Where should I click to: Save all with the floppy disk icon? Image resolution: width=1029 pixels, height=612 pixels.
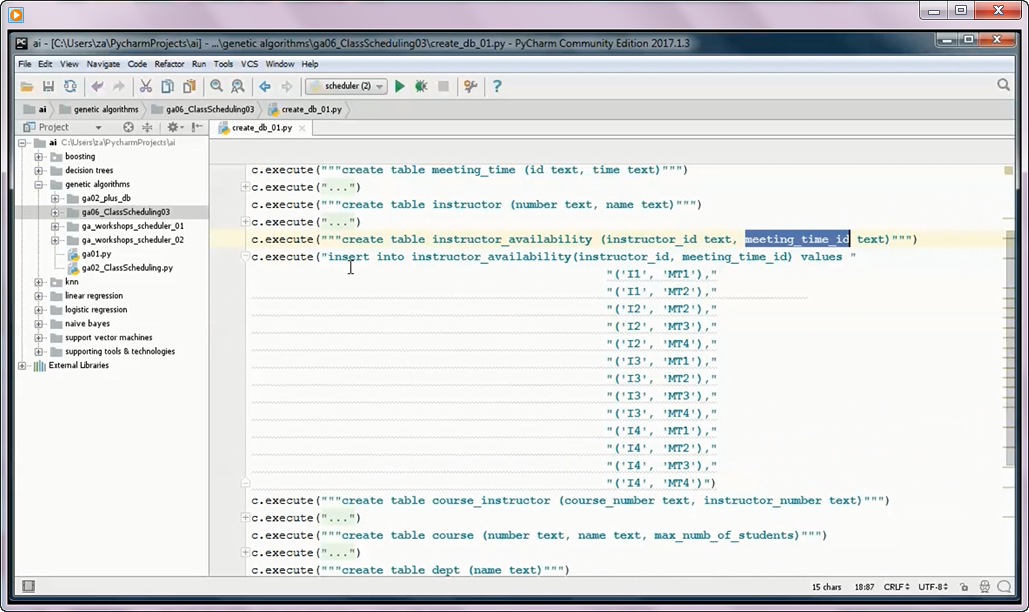click(49, 86)
